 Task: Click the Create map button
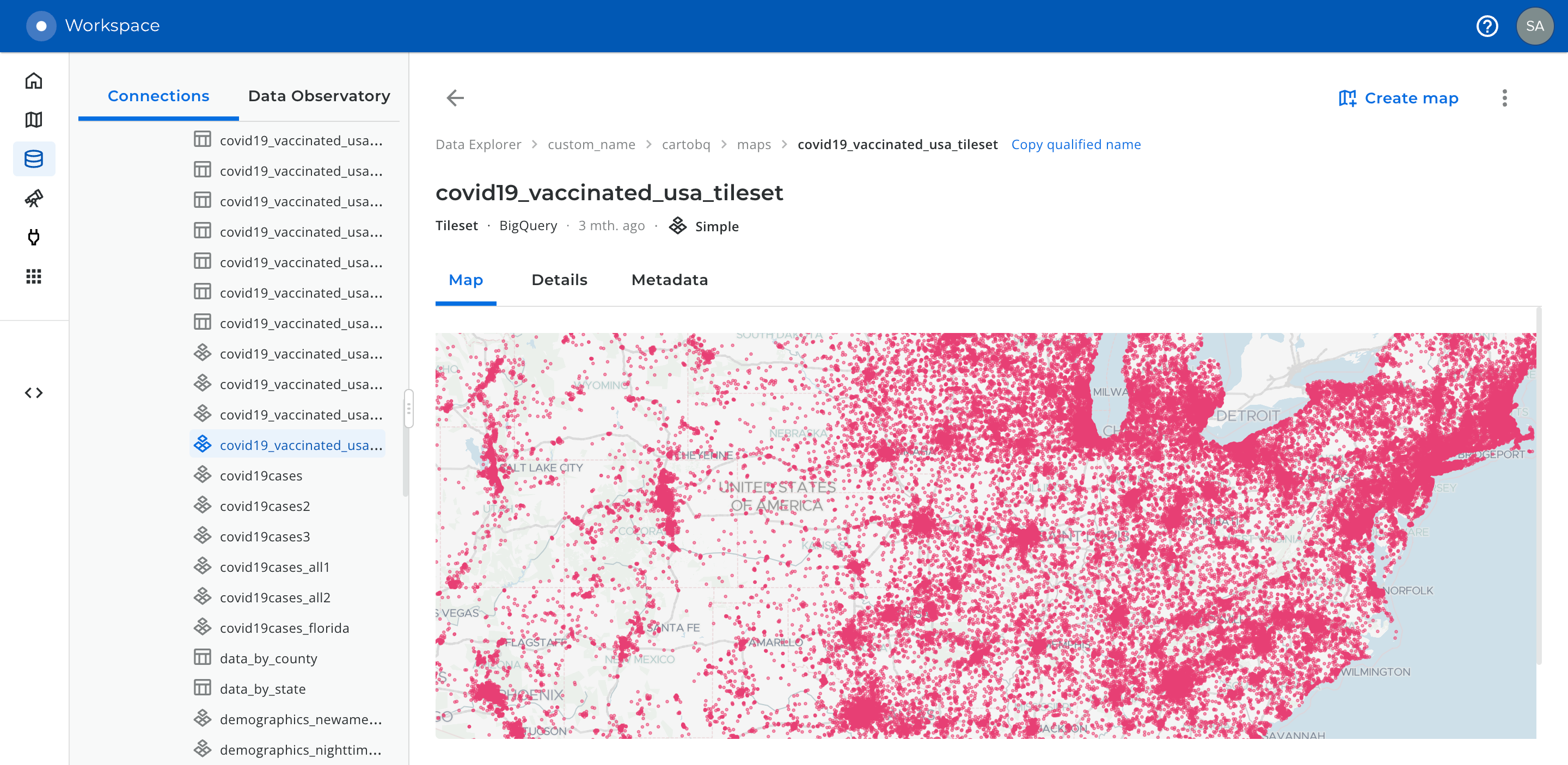[1398, 98]
